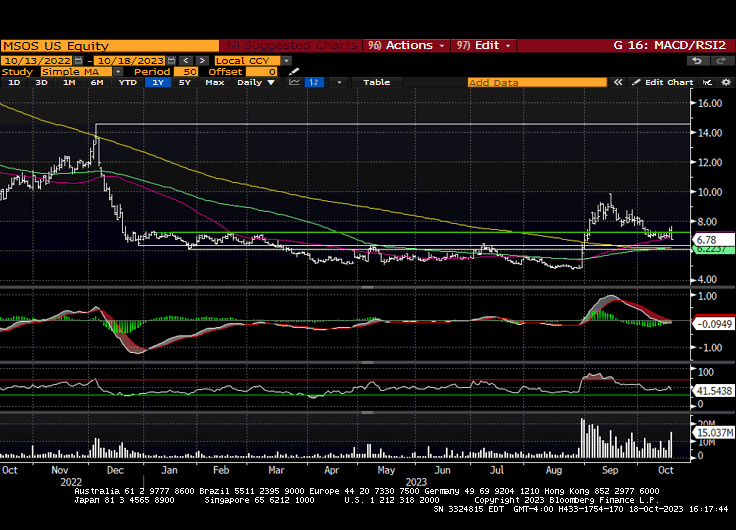Switch to line chart type

coord(294,82)
